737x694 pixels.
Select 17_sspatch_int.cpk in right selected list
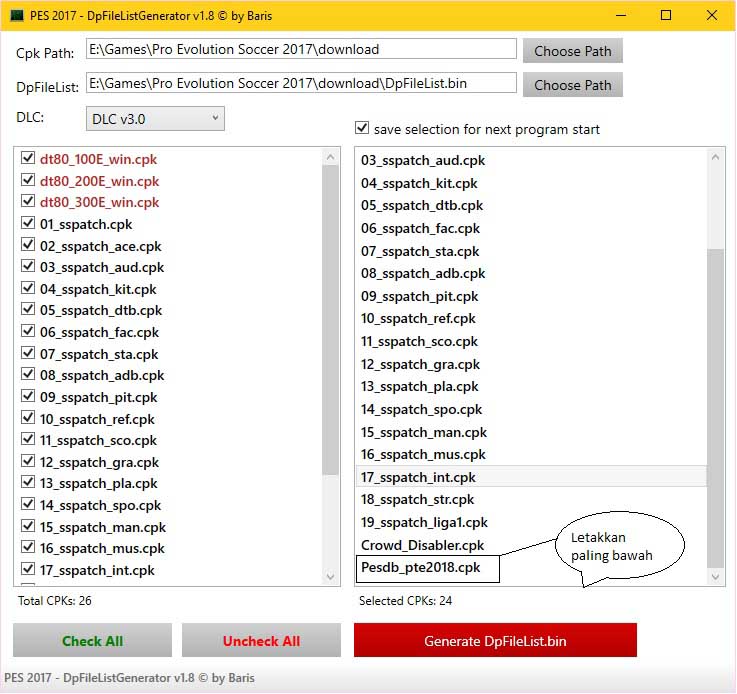pos(531,477)
